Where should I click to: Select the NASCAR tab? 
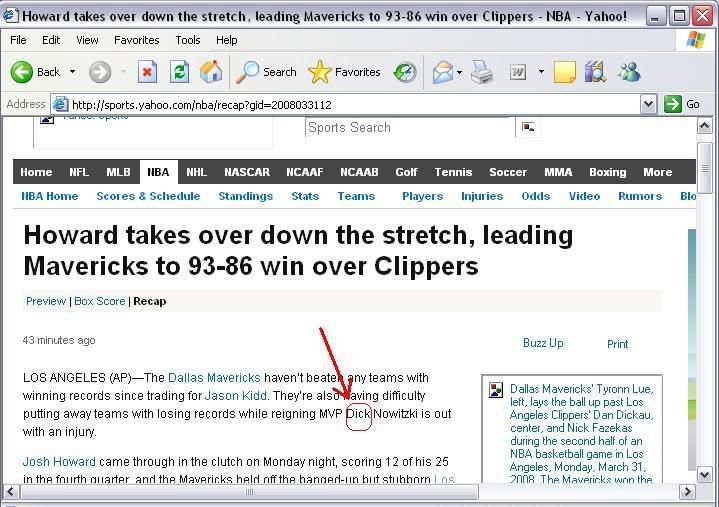[247, 172]
